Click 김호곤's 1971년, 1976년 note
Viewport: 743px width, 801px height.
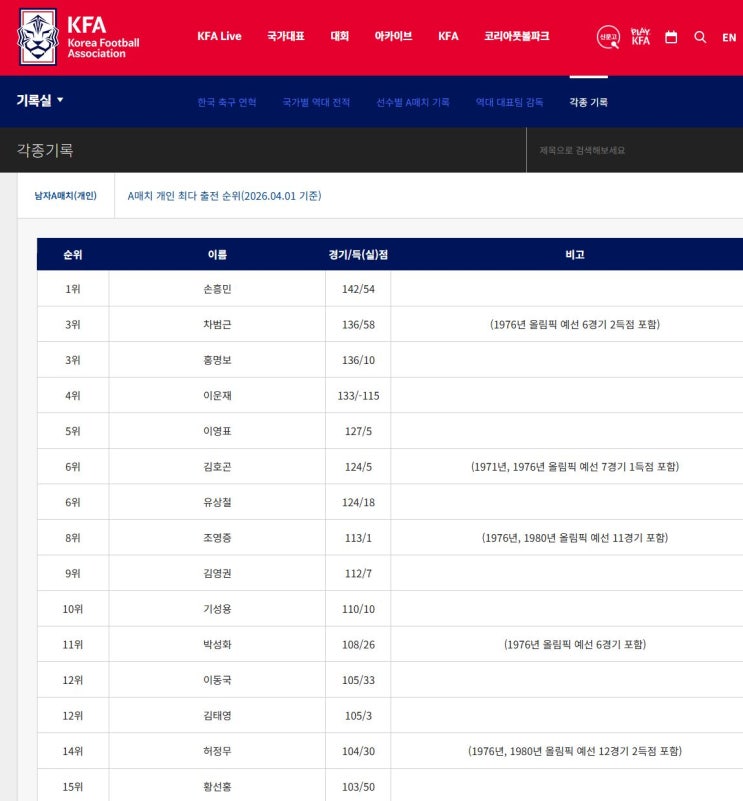[x=575, y=466]
